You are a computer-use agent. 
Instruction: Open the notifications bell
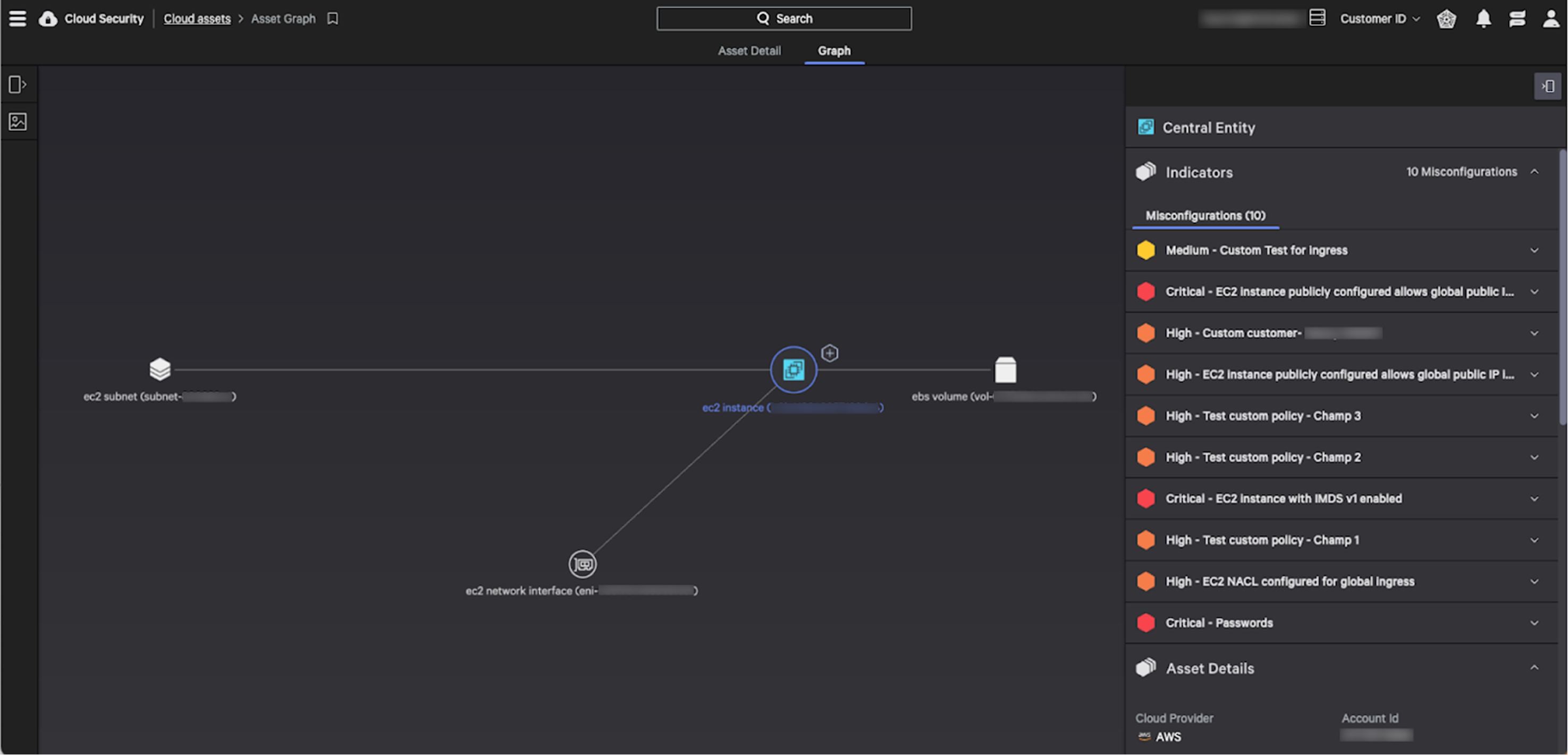coord(1483,18)
